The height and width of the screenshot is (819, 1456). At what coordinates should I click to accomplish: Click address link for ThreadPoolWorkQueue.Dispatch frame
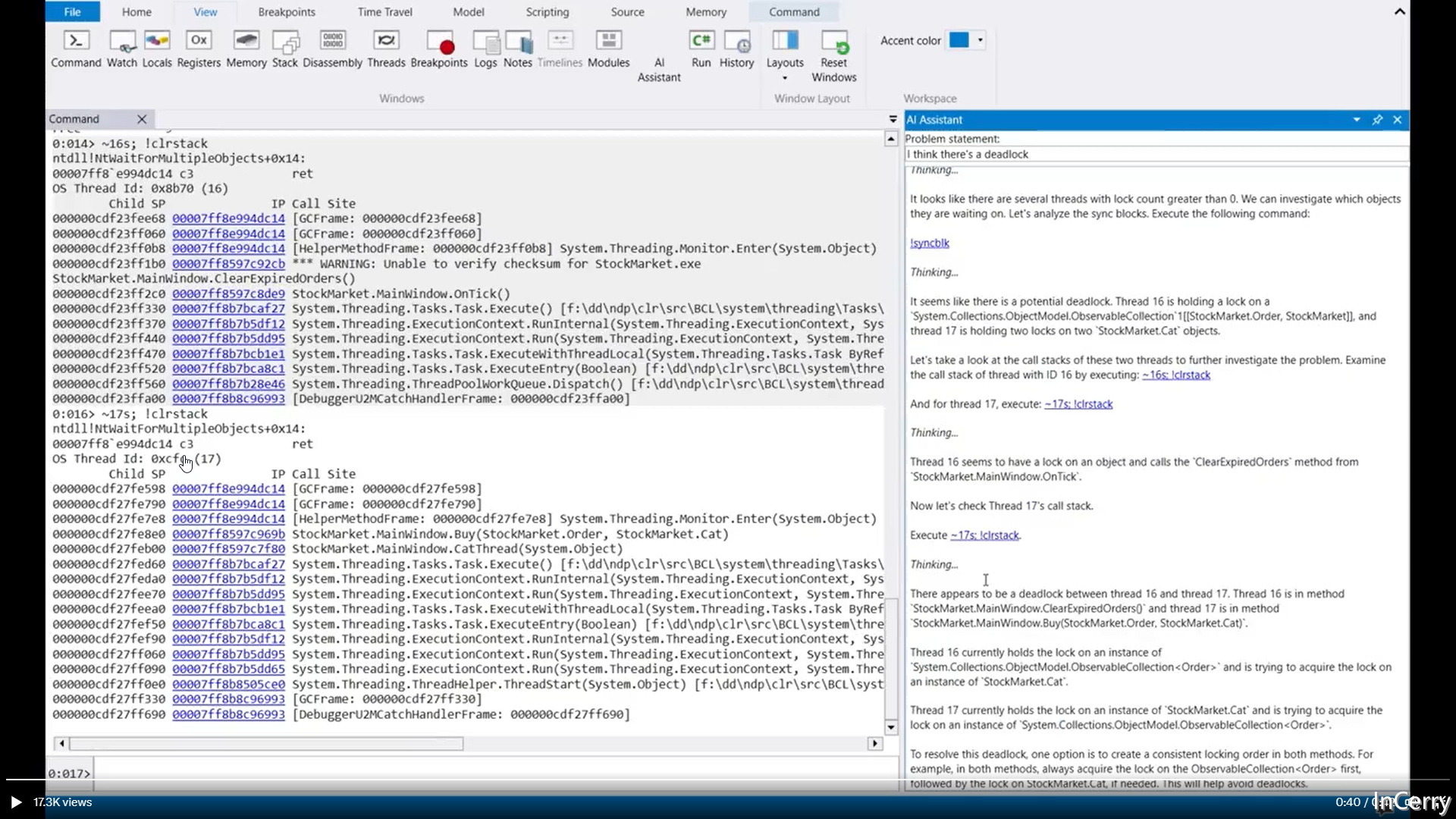(228, 384)
